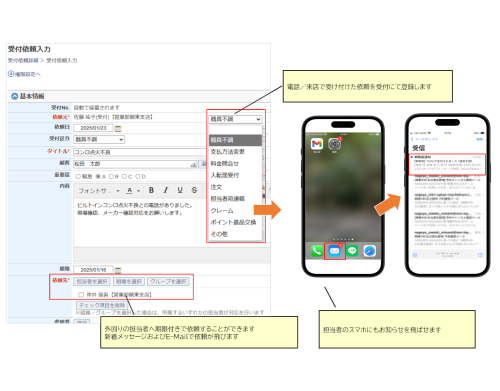This screenshot has width=500, height=391.
Task: Toggle Underline formatting in editor
Action: click(180, 190)
